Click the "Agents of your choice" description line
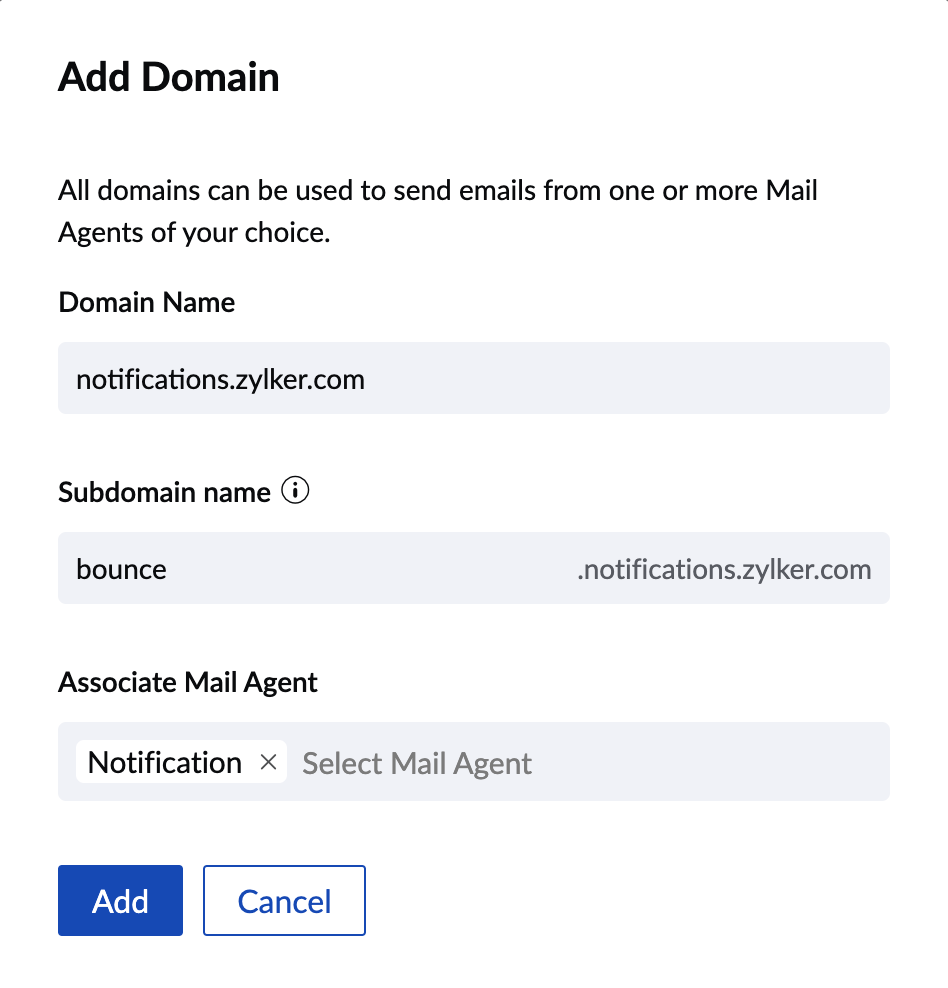This screenshot has height=988, width=948. click(194, 235)
